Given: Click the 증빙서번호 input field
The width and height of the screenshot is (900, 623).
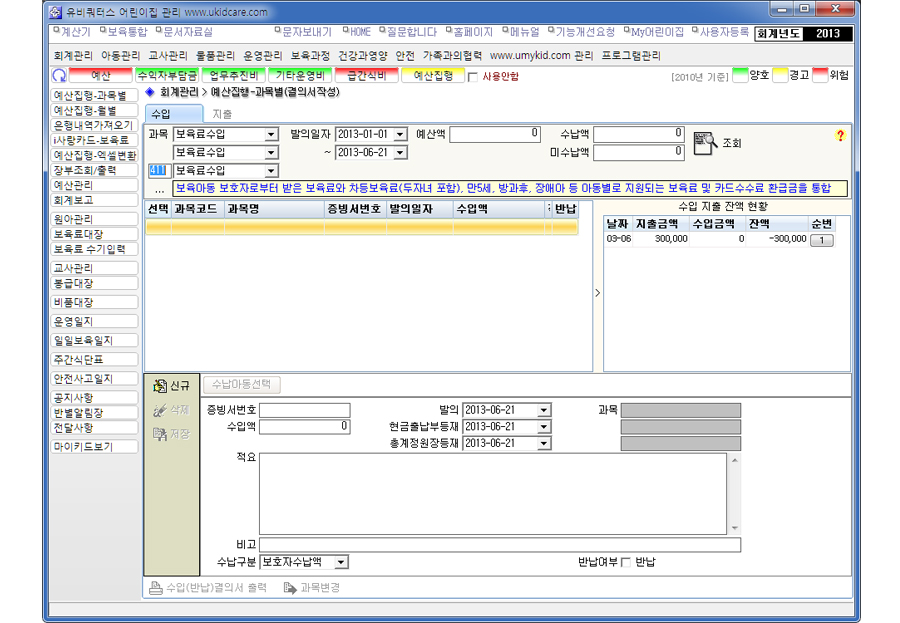Looking at the screenshot, I should [x=305, y=411].
